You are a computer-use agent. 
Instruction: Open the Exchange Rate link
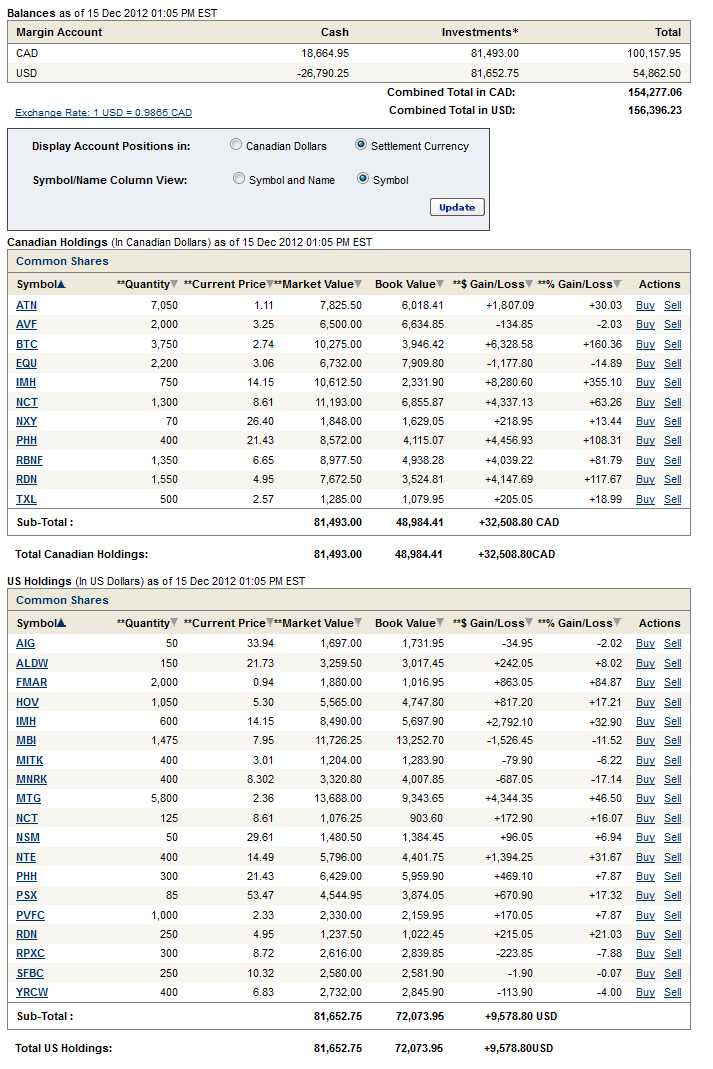pyautogui.click(x=103, y=113)
